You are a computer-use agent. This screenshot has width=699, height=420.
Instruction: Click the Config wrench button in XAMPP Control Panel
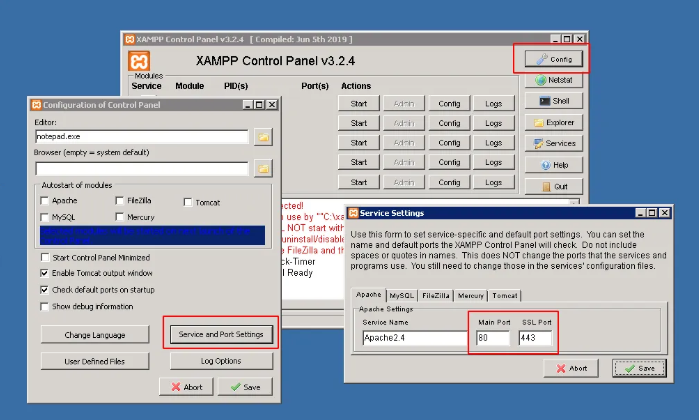coord(554,59)
